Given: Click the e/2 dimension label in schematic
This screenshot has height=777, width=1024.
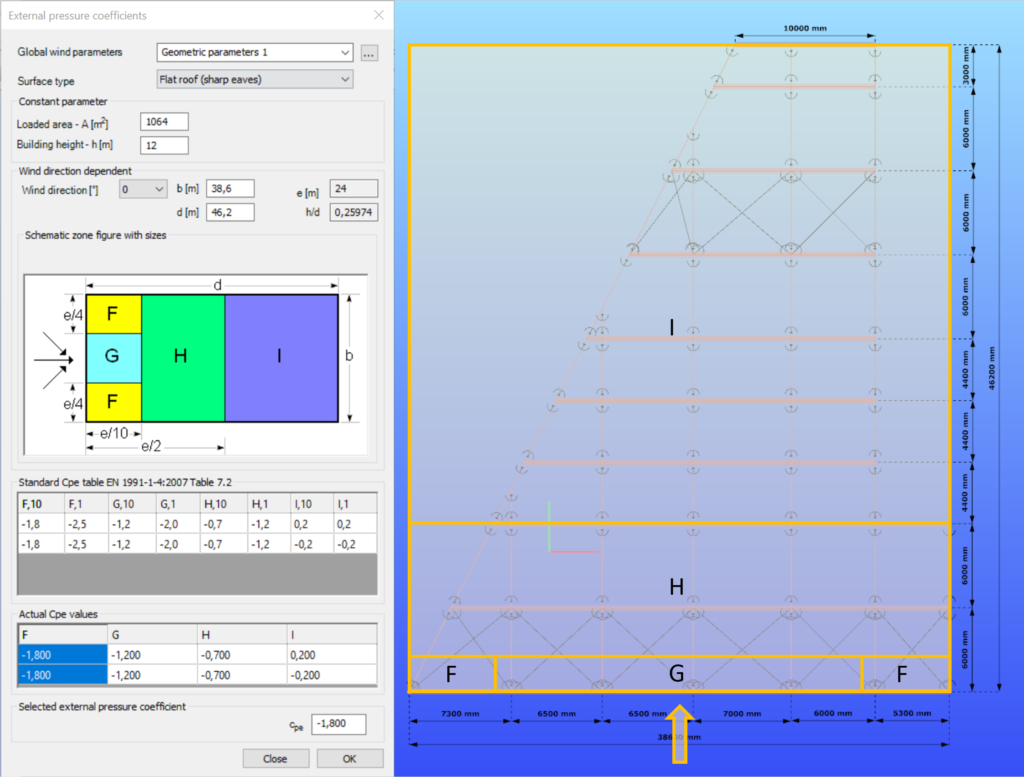Looking at the screenshot, I should 151,447.
